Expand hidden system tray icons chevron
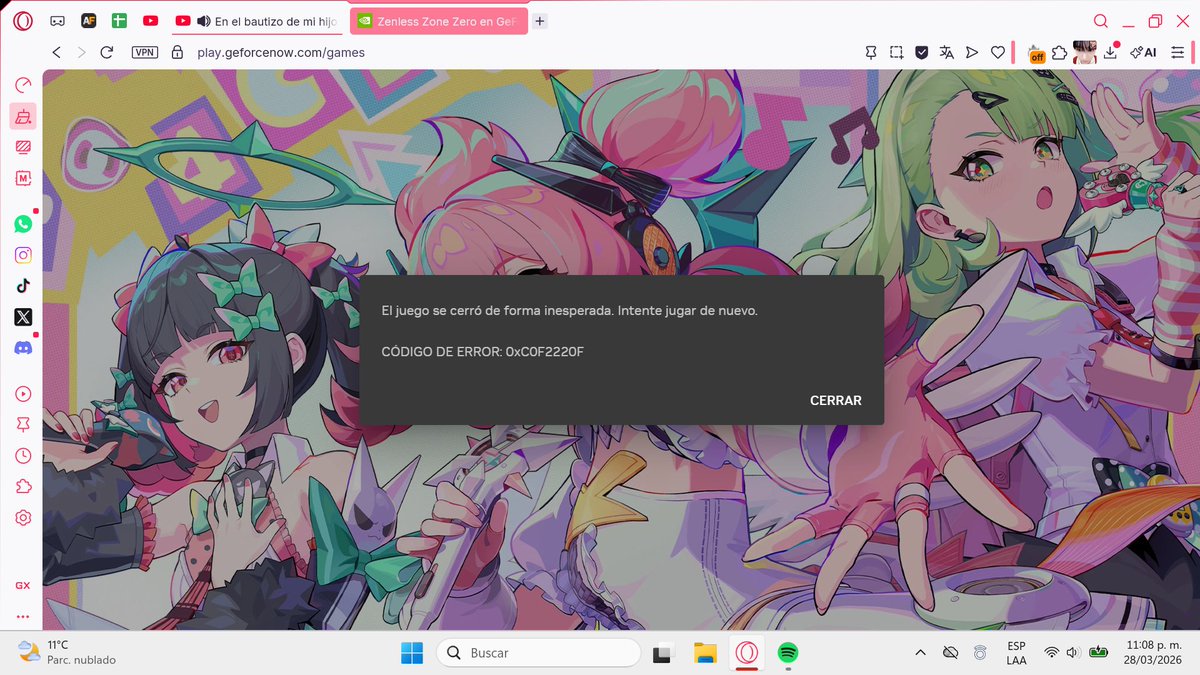 point(920,653)
